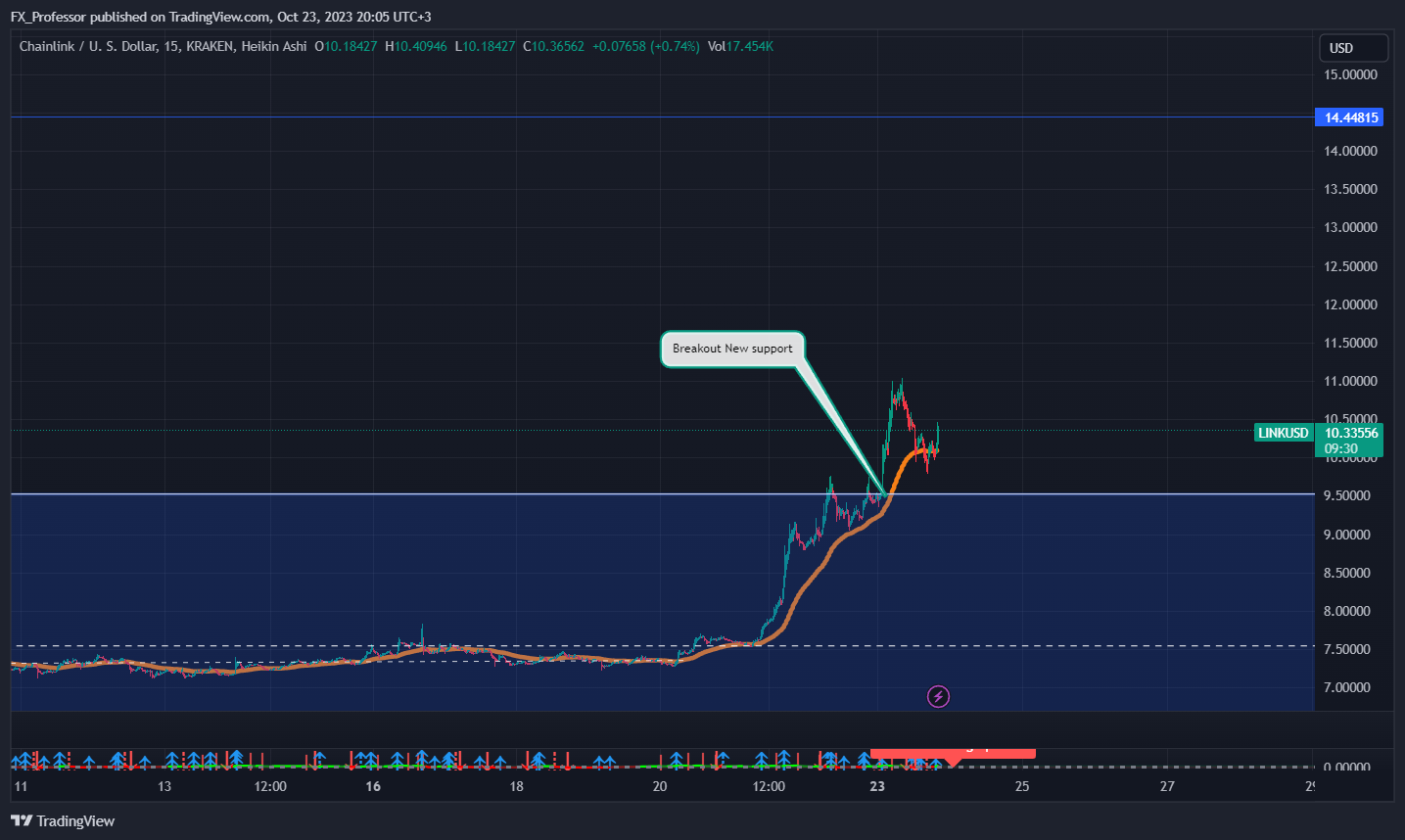This screenshot has width=1405, height=840.
Task: Click the 12.00000 price axis label
Action: coord(1350,304)
